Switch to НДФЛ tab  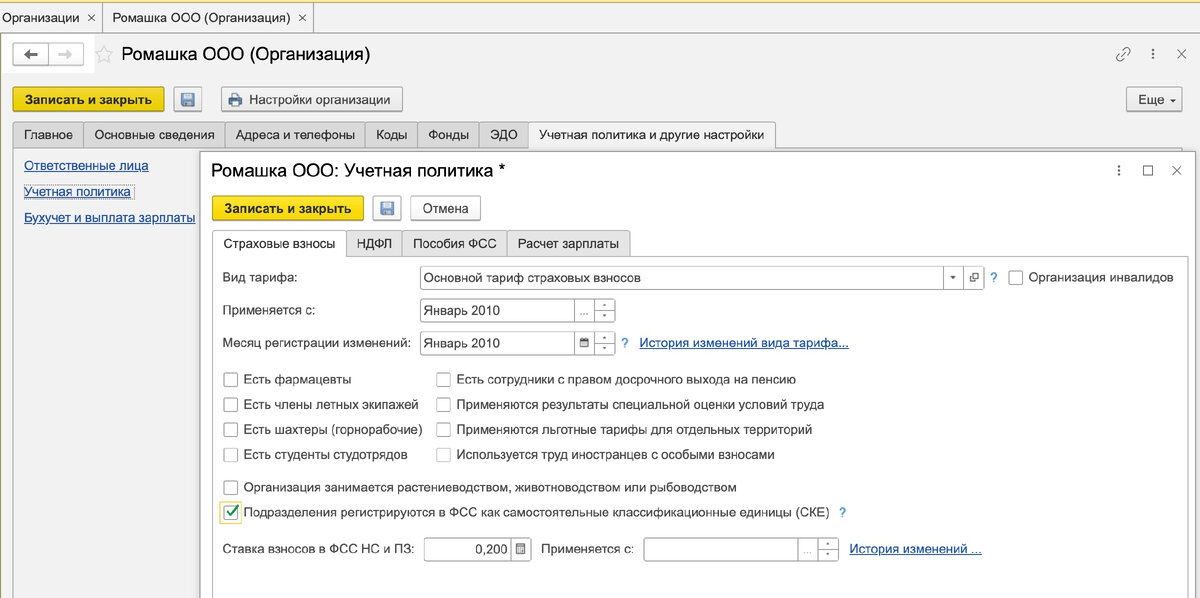point(375,243)
